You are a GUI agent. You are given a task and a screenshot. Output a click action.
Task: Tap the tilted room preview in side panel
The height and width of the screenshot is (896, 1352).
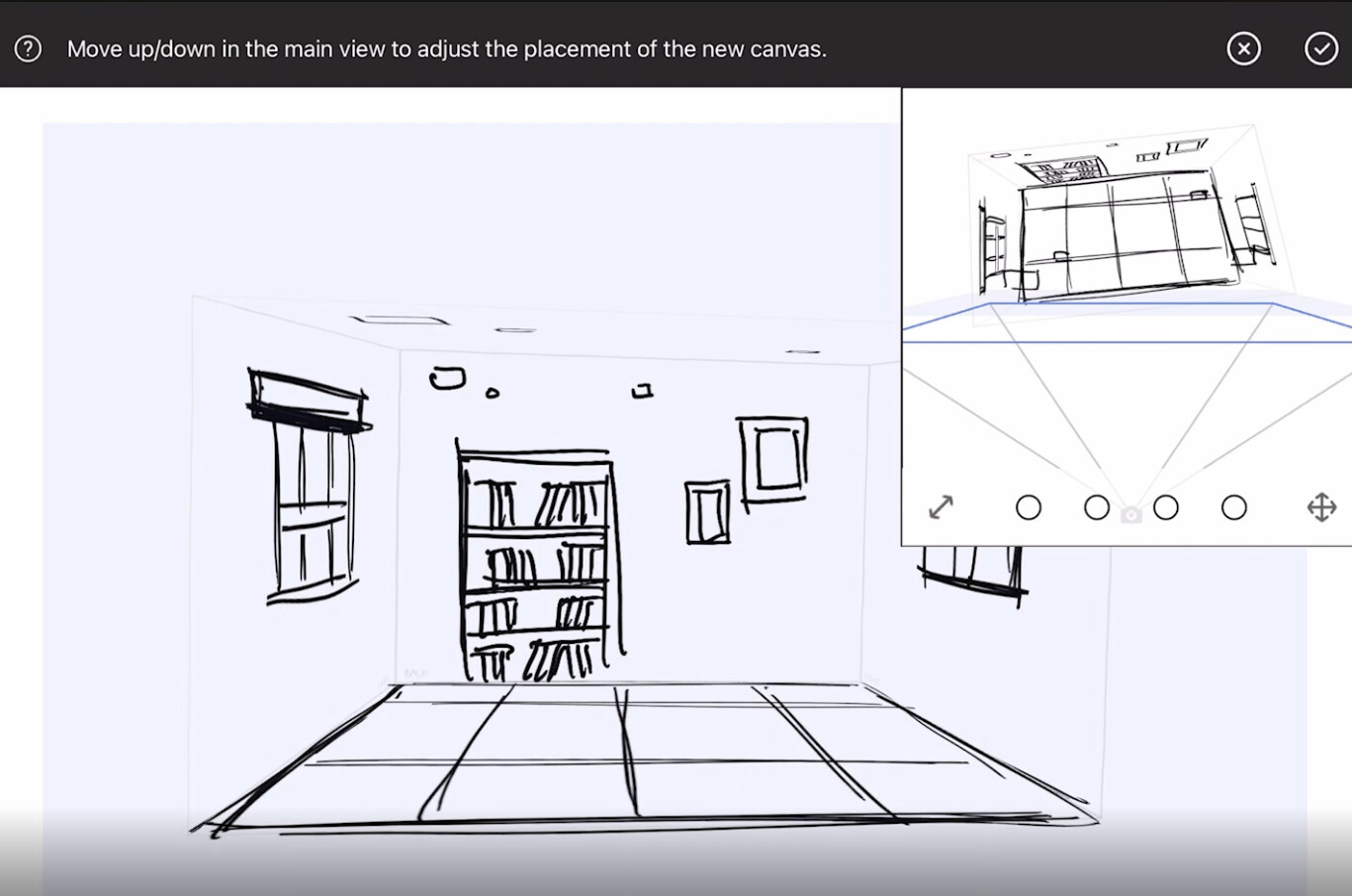click(x=1127, y=215)
